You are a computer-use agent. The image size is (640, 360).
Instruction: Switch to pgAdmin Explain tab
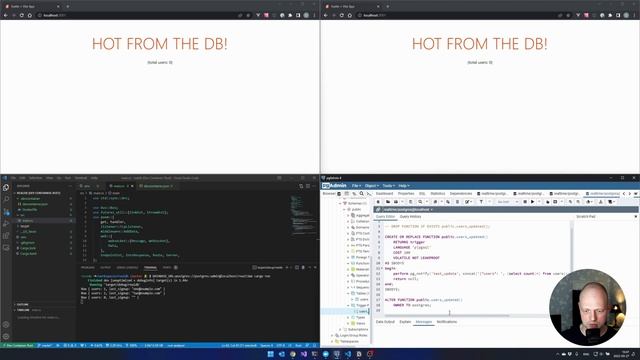405,322
